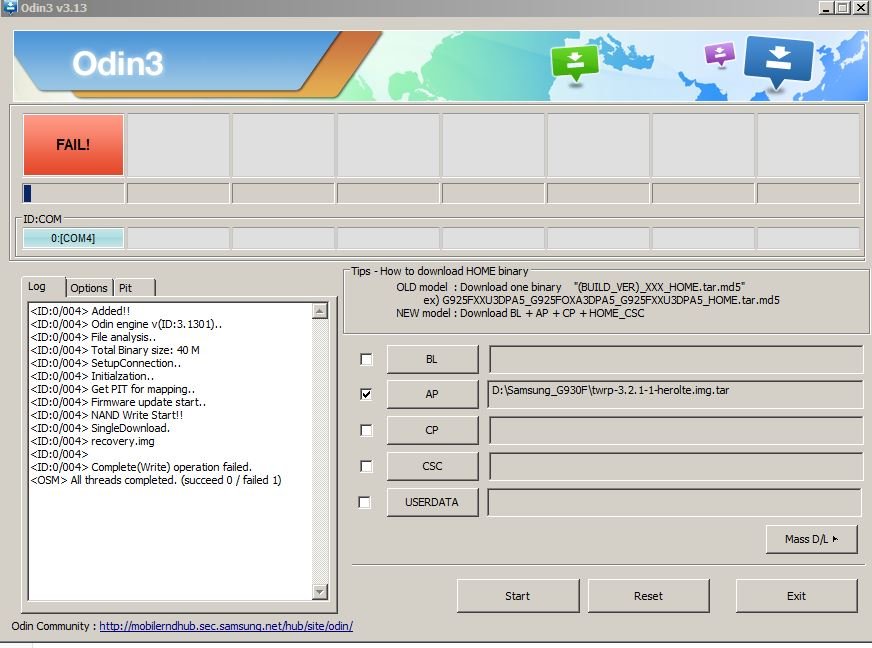Click the Odin3 banner logo text

click(x=118, y=63)
